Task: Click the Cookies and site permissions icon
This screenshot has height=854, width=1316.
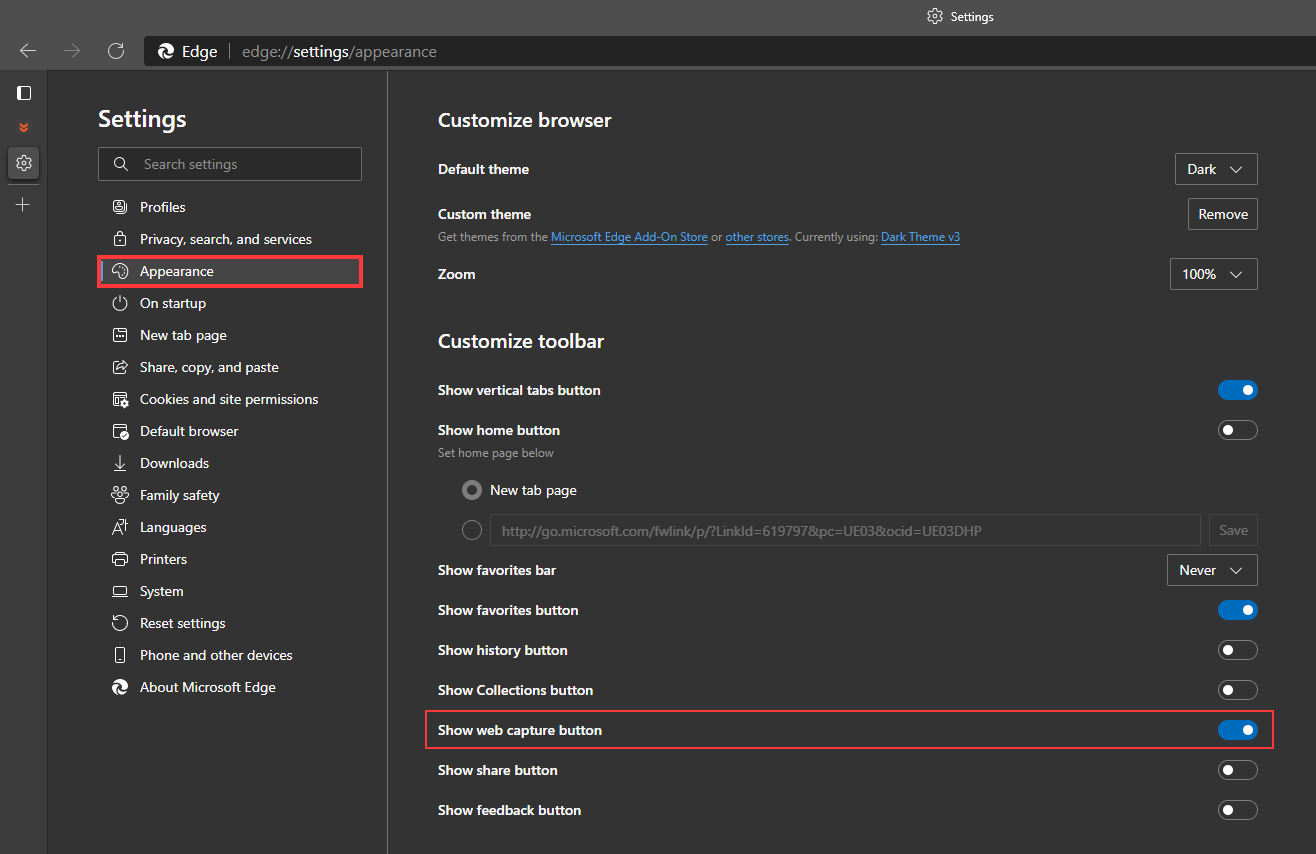Action: click(120, 399)
